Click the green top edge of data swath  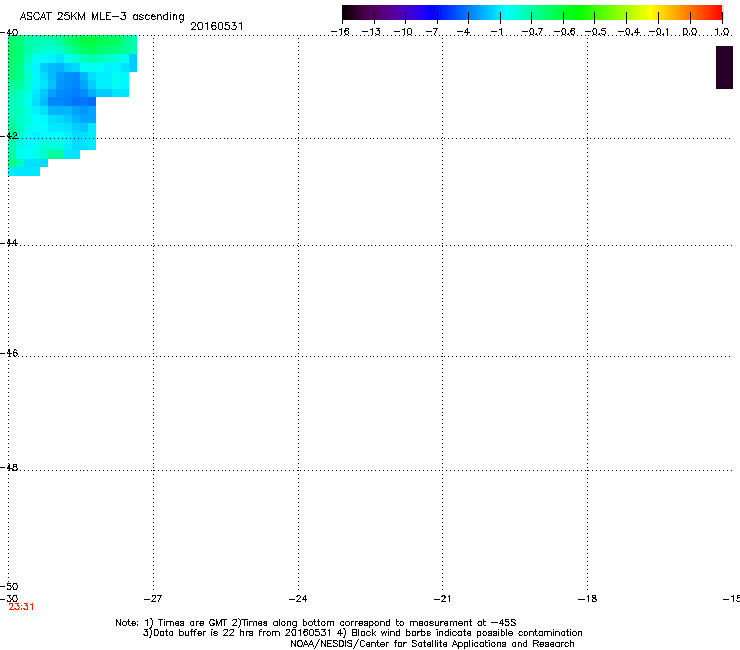(92, 44)
